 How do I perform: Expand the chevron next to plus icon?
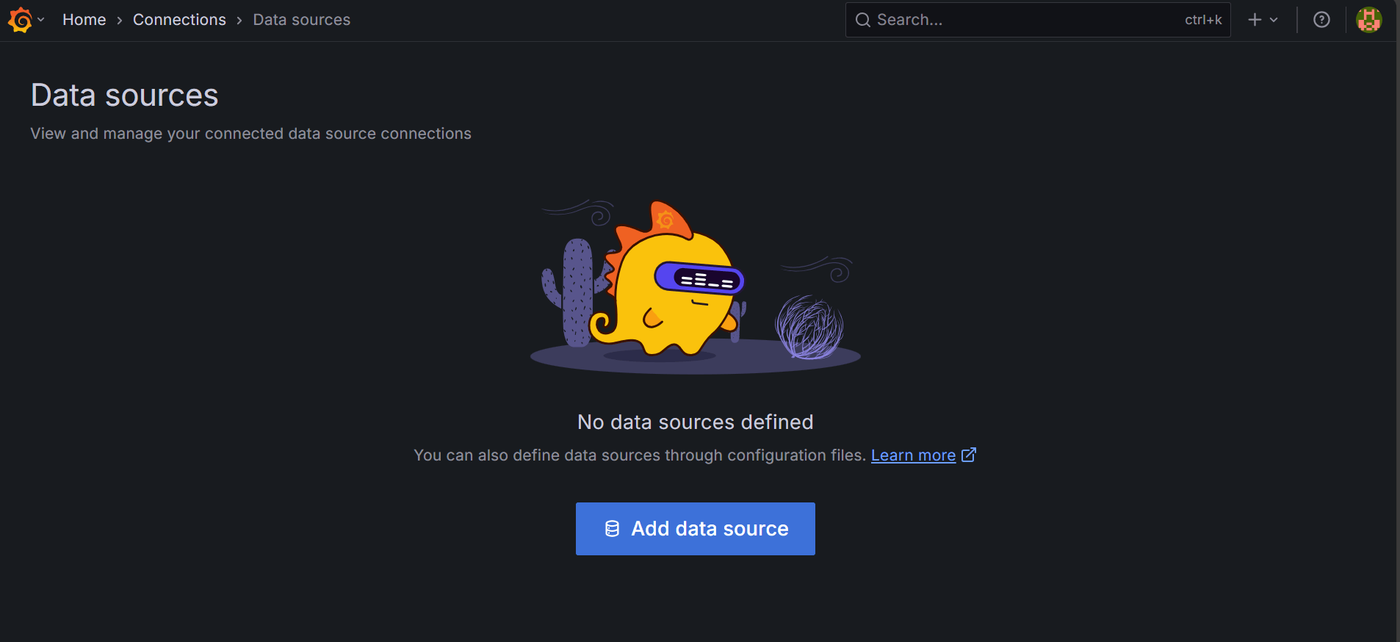(x=1273, y=20)
